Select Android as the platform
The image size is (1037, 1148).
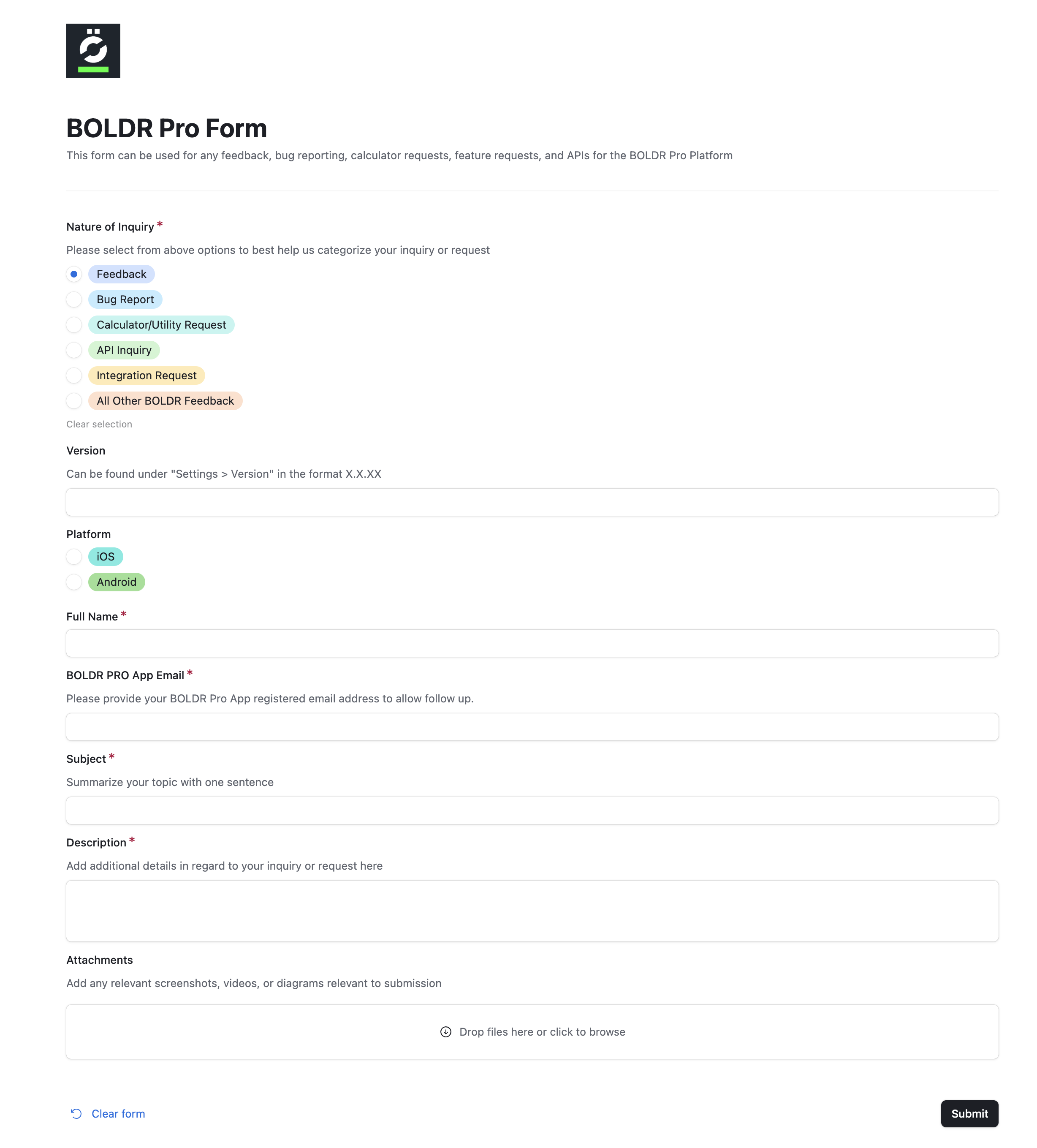coord(74,582)
